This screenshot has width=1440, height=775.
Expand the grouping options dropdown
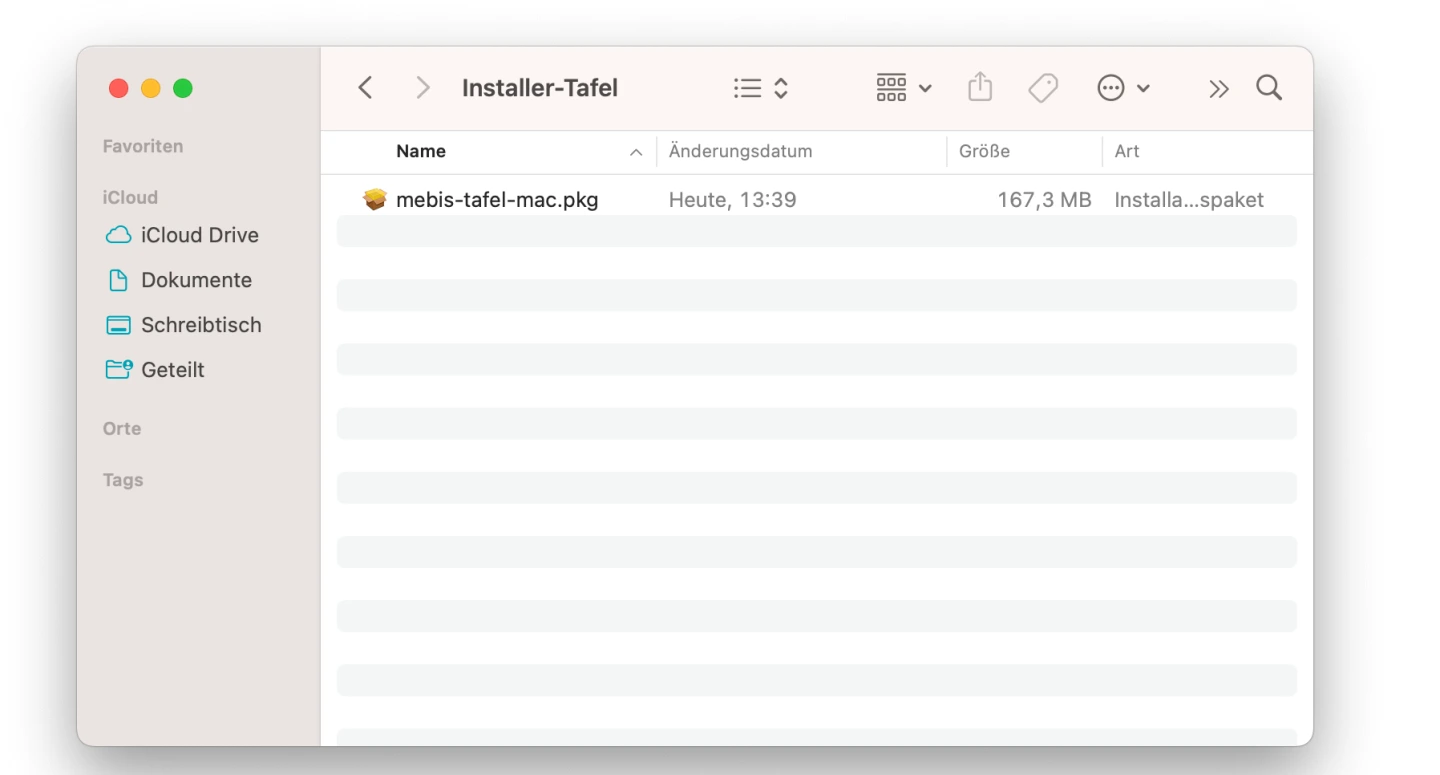903,88
